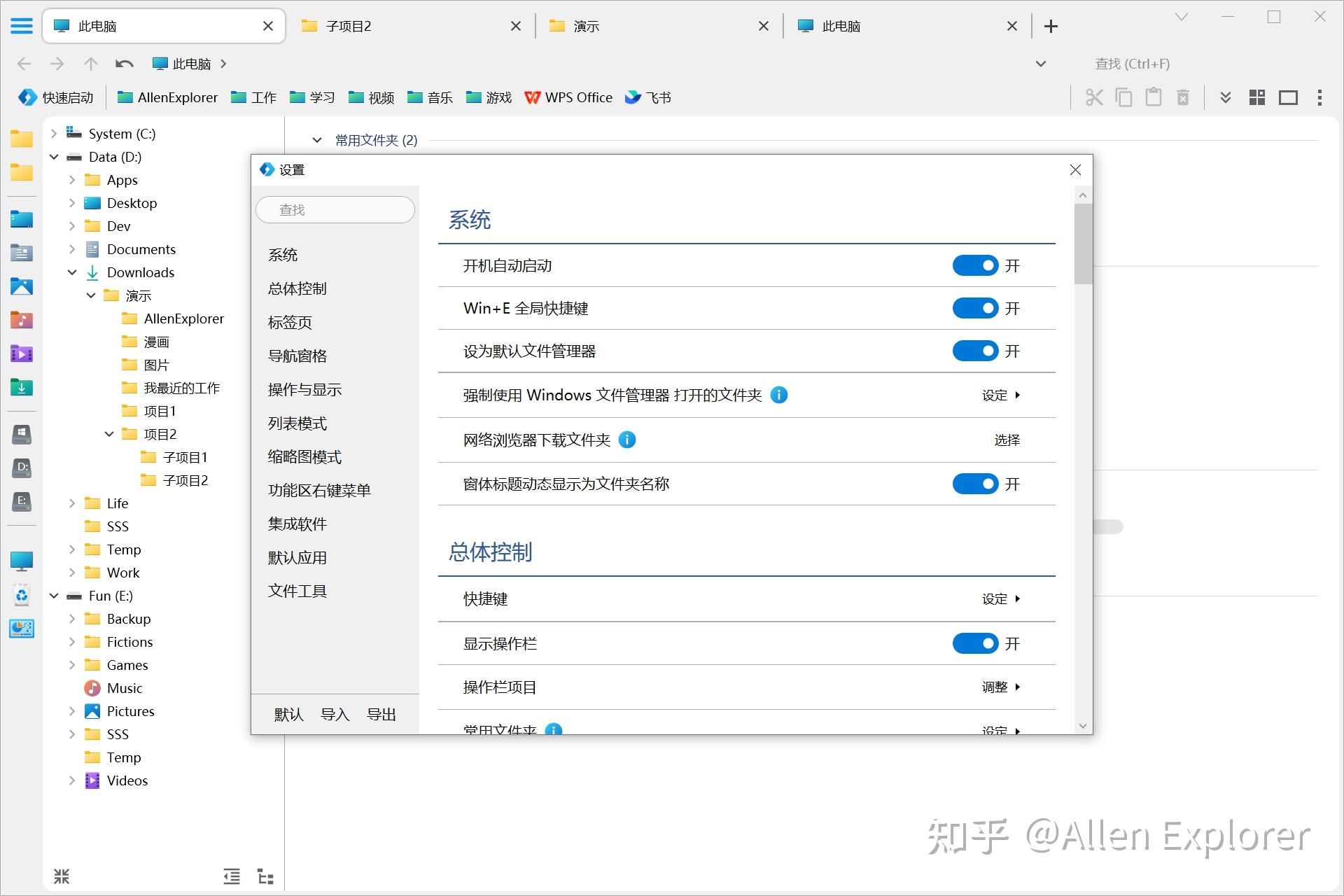Click the Paste clipboard icon
Screen dimensions: 1344x896
tap(1153, 97)
